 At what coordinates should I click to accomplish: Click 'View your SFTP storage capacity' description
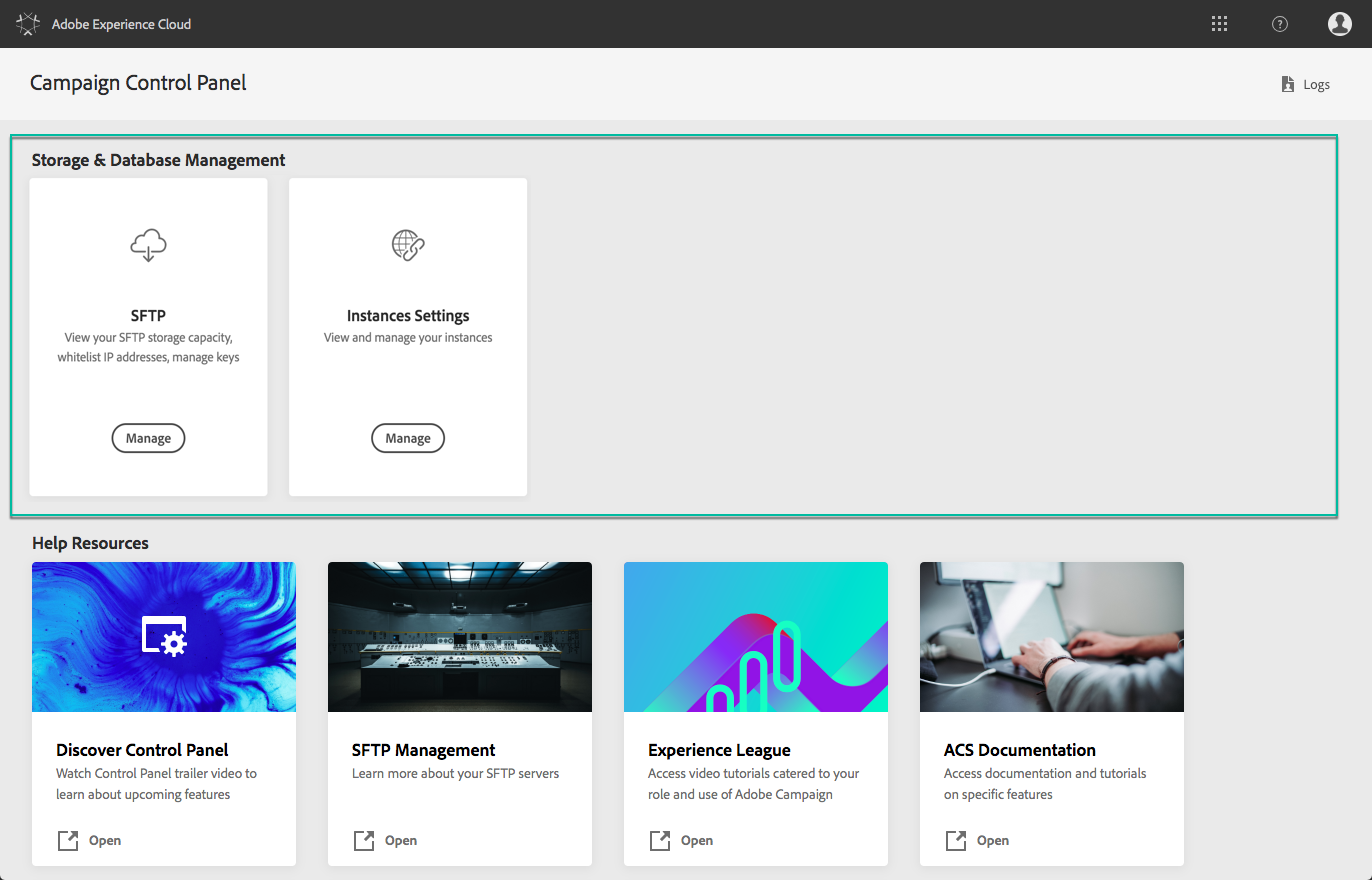pyautogui.click(x=148, y=347)
